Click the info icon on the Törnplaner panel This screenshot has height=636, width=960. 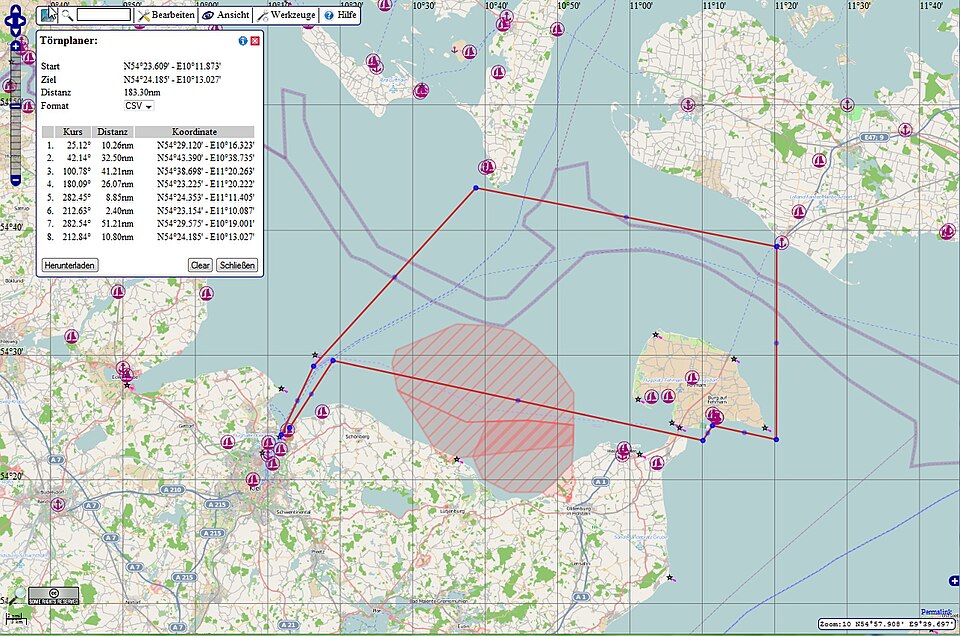point(242,41)
